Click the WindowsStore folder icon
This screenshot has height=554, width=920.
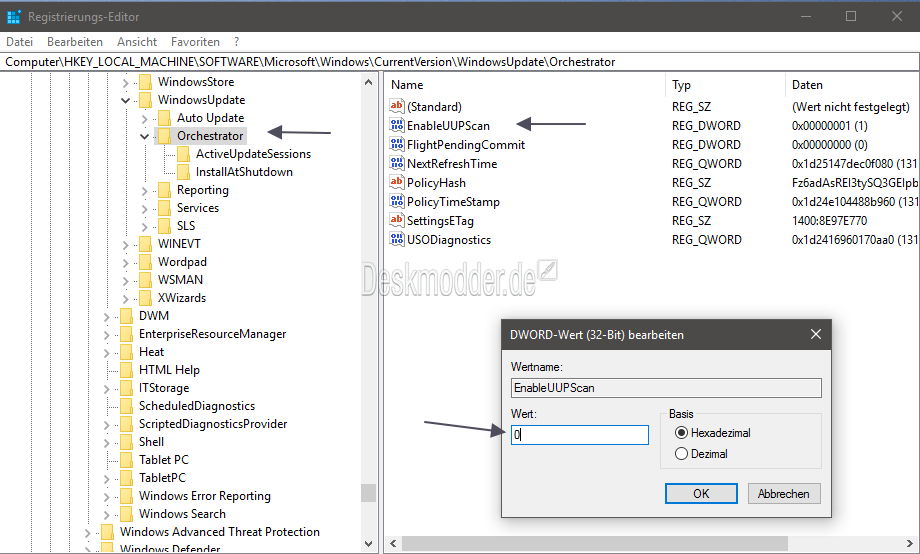(146, 82)
